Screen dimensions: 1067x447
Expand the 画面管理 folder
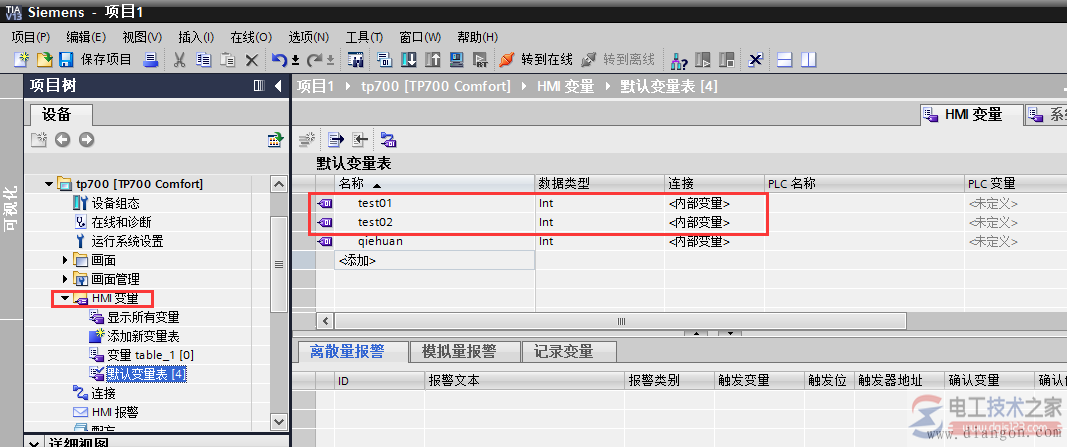point(65,279)
